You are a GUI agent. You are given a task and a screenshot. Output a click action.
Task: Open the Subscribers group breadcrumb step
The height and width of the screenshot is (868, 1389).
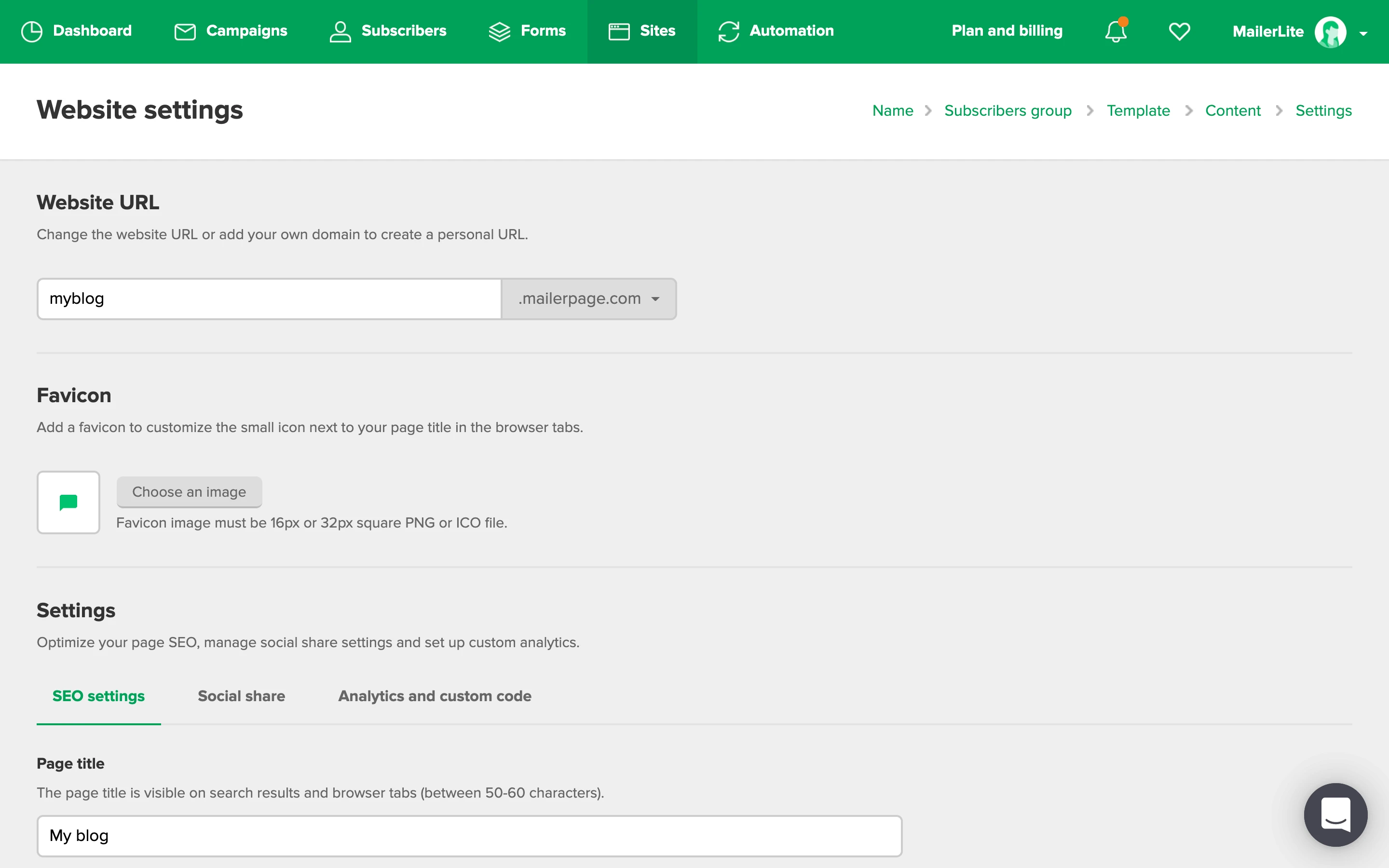(1008, 111)
